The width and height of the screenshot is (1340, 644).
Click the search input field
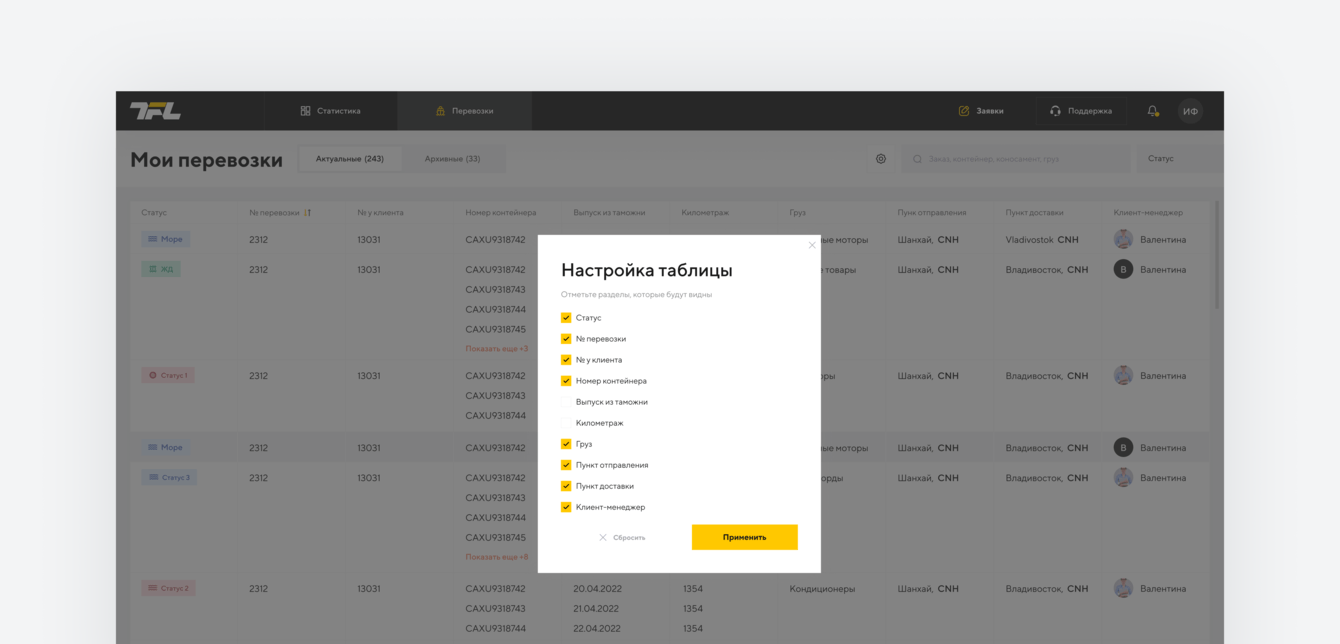click(1020, 159)
